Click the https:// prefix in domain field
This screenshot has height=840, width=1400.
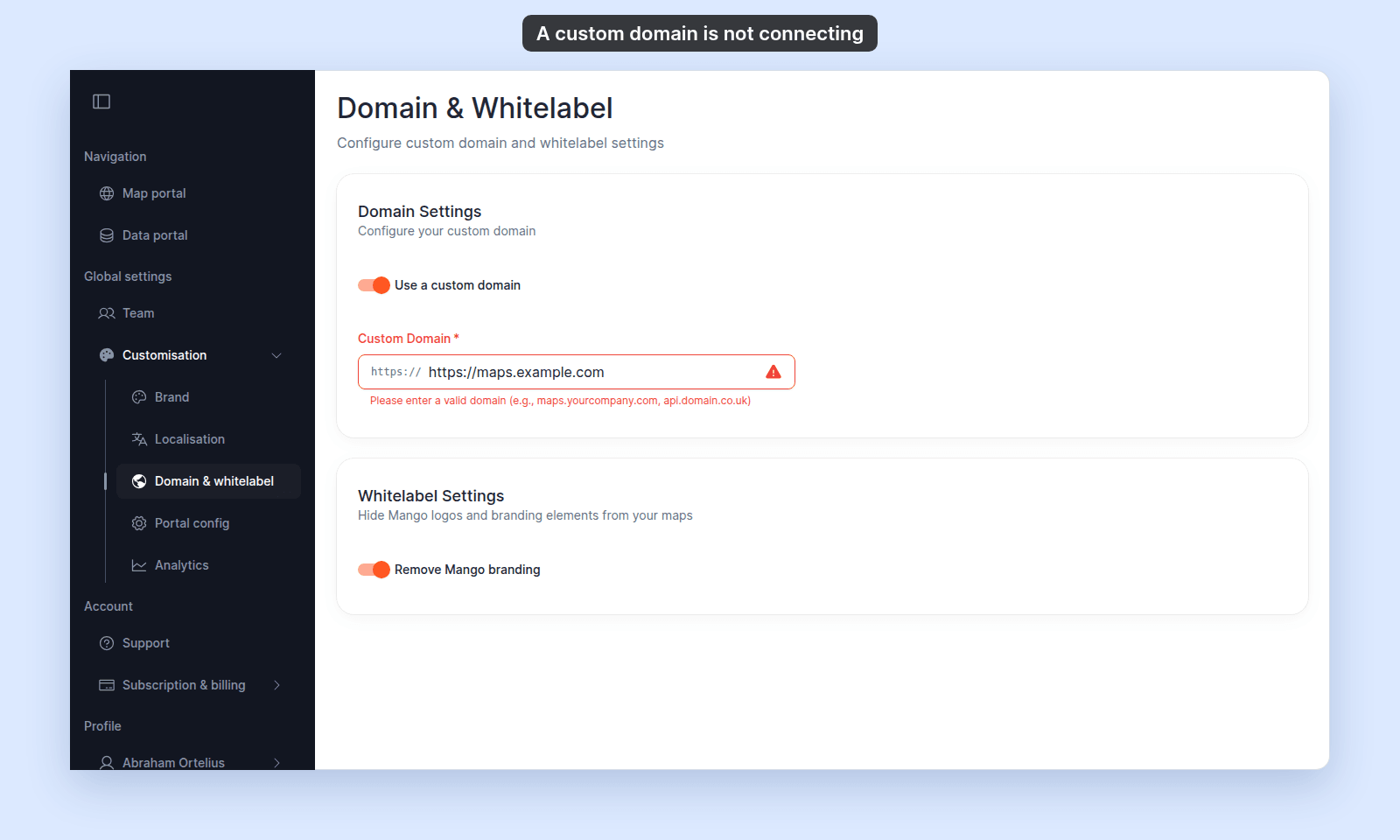tap(395, 372)
